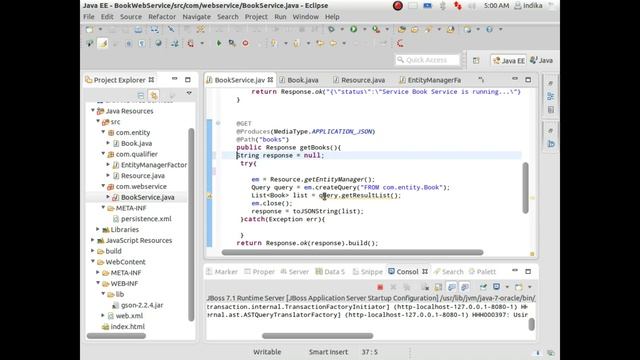Toggle Show Console When Standard Error Changes
Screen dimensions: 640x360
(x=464, y=287)
